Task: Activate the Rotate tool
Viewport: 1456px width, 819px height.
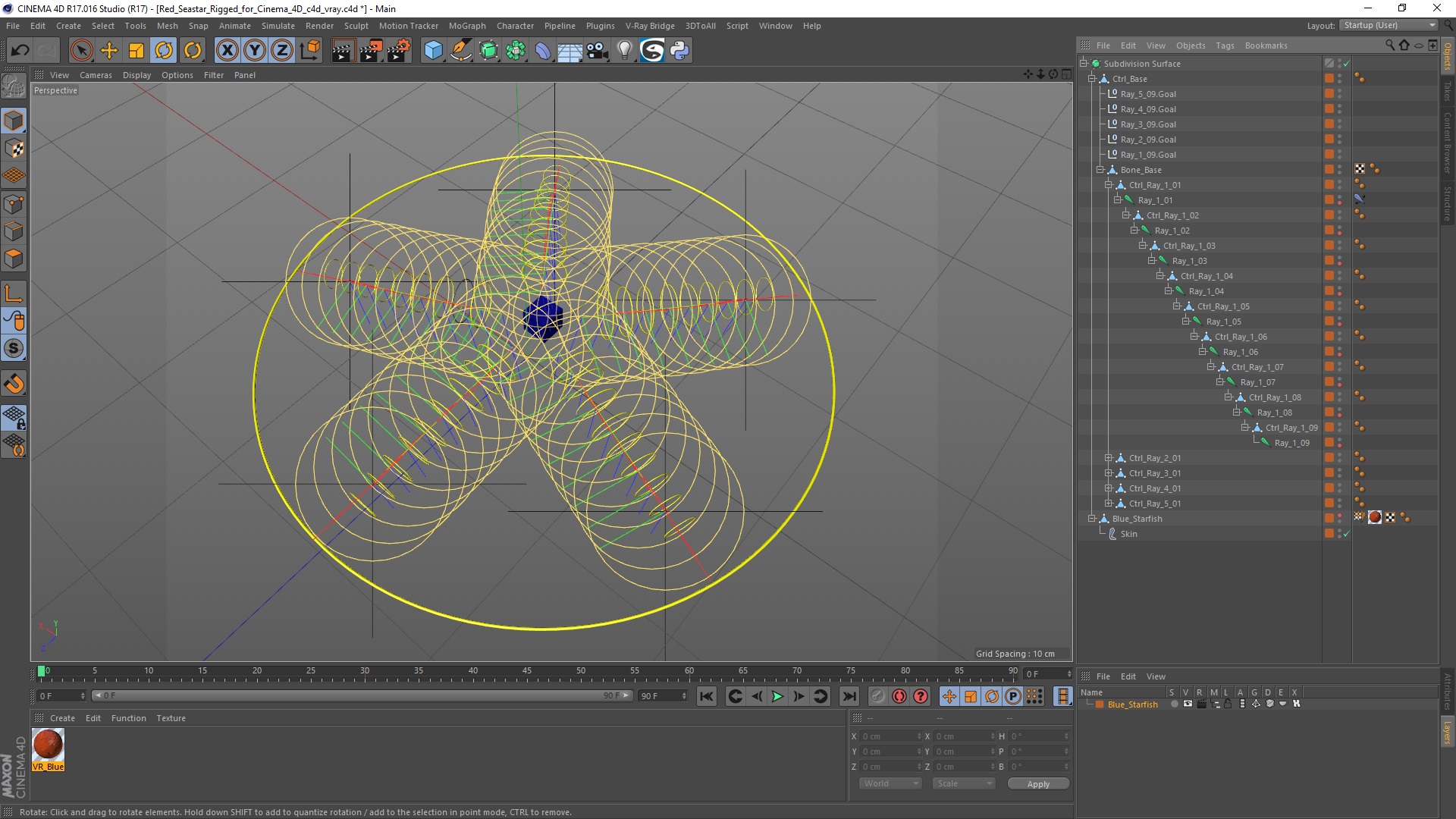Action: click(164, 51)
